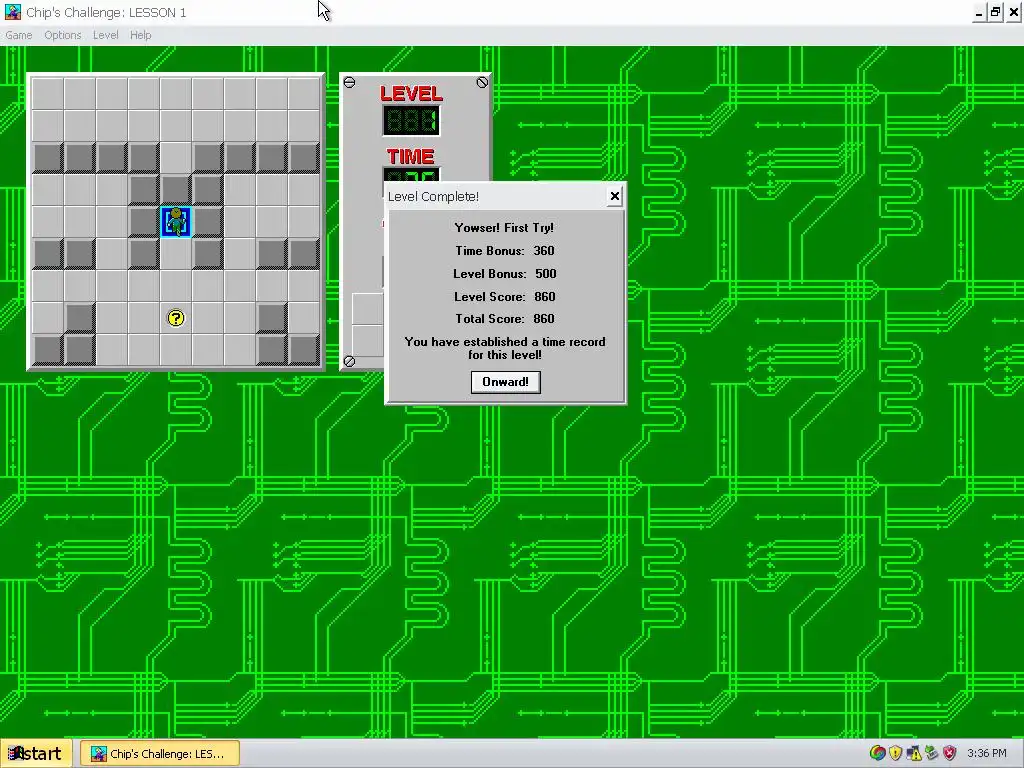Restore down the Chip's Challenge window
The image size is (1024, 768).
pyautogui.click(x=995, y=12)
